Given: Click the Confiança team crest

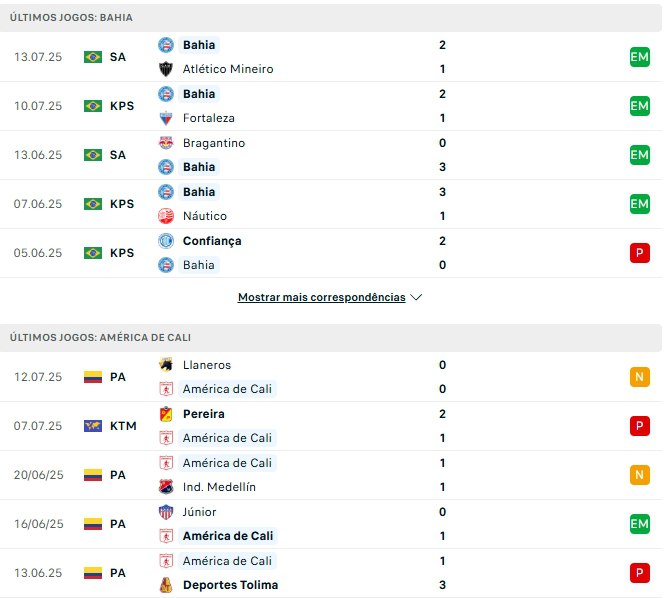Looking at the screenshot, I should point(166,241).
